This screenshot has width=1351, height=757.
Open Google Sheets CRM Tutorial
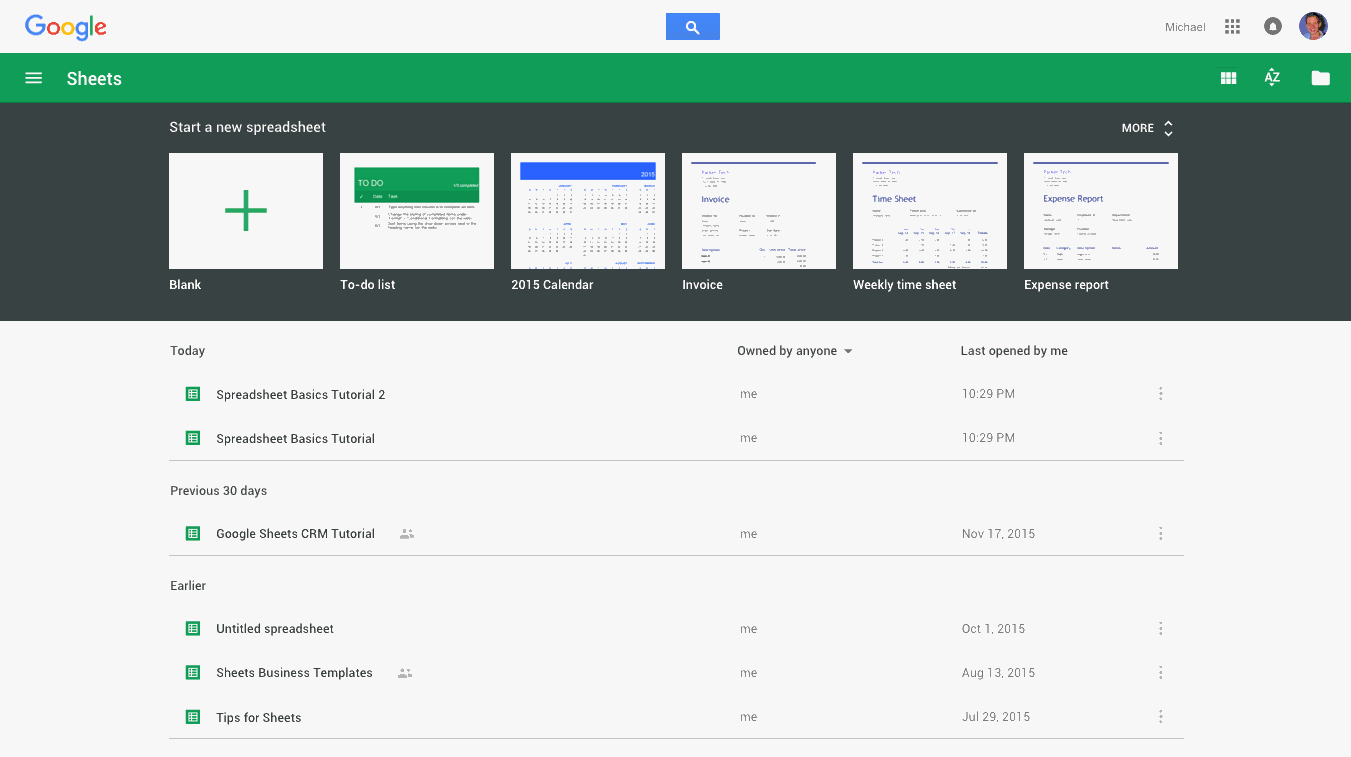tap(294, 533)
